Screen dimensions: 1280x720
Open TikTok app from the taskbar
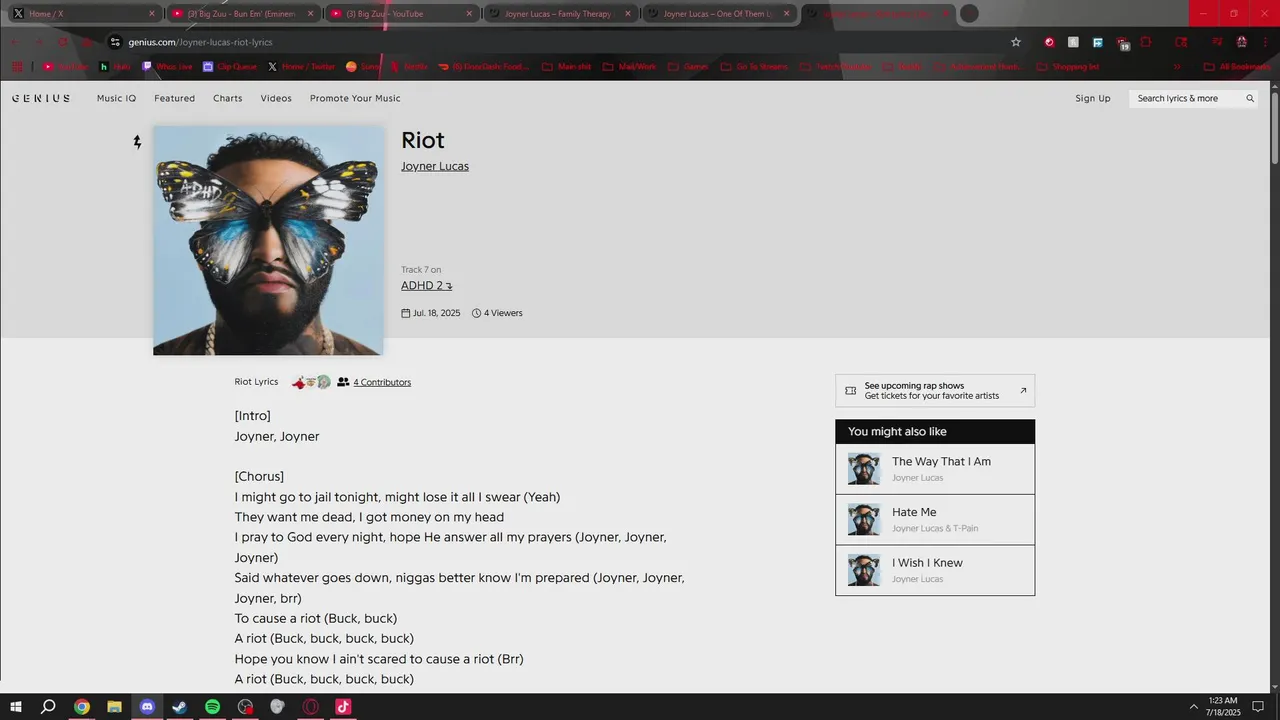coord(343,707)
